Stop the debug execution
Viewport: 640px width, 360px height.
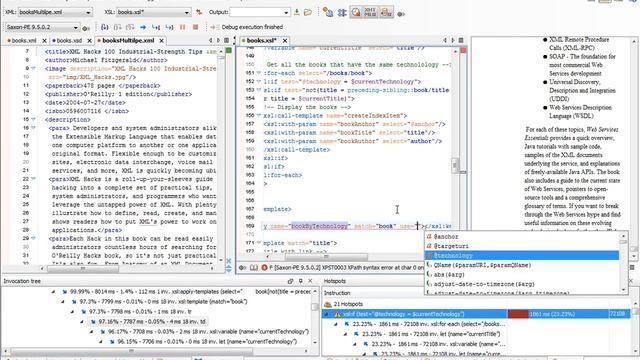[196, 27]
